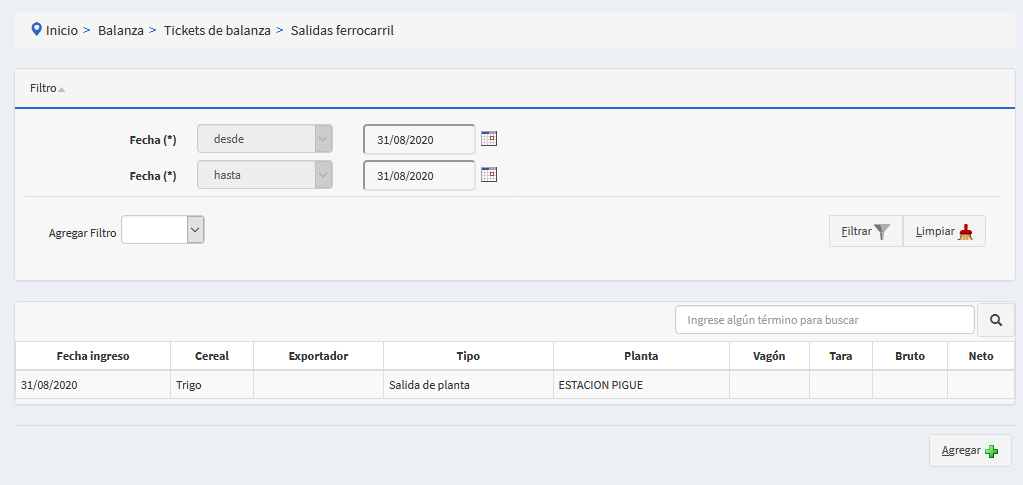Open the 'desde' date condition dropdown
Screen dimensions: 1023x485
tap(265, 139)
